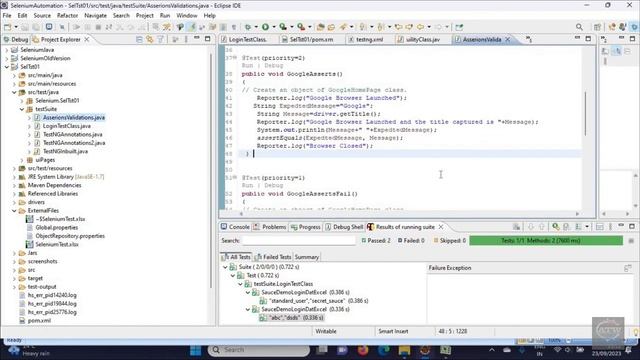
Task: Open the testng.xml editor tab
Action: point(366,39)
